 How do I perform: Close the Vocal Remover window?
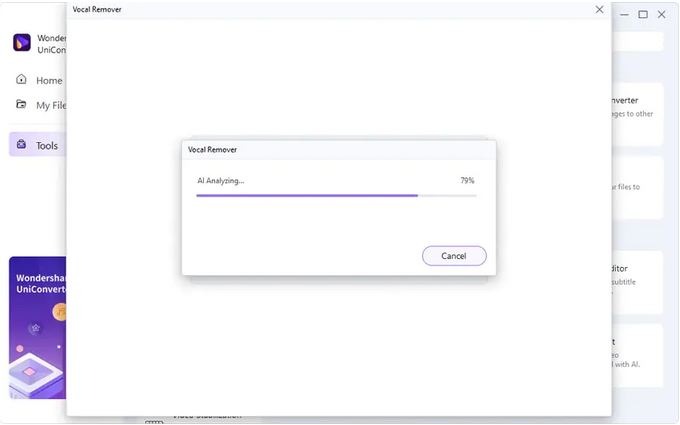coord(599,10)
